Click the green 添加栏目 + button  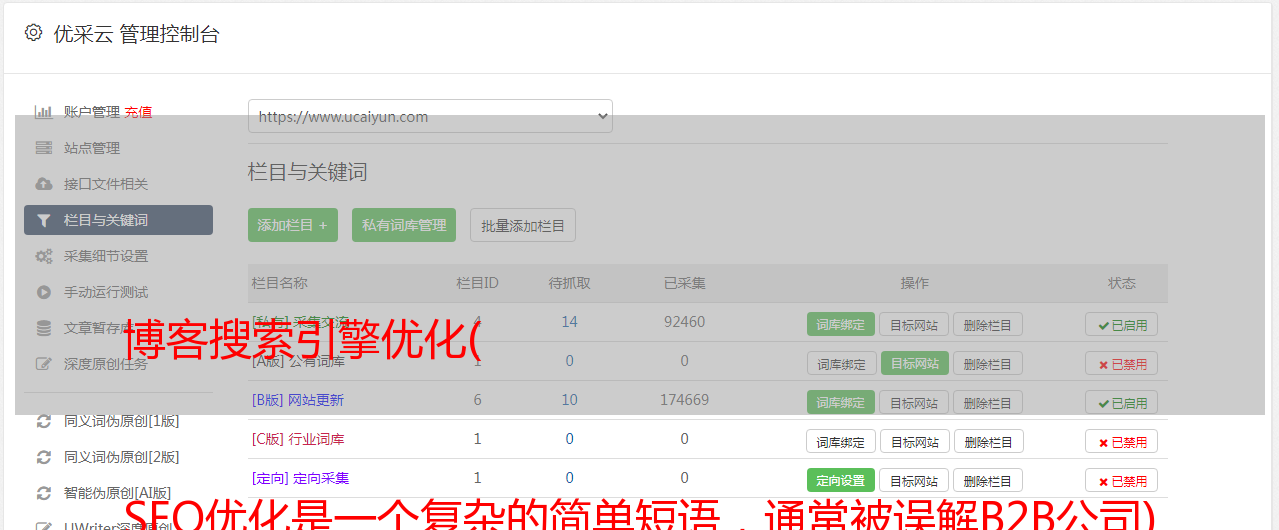293,225
